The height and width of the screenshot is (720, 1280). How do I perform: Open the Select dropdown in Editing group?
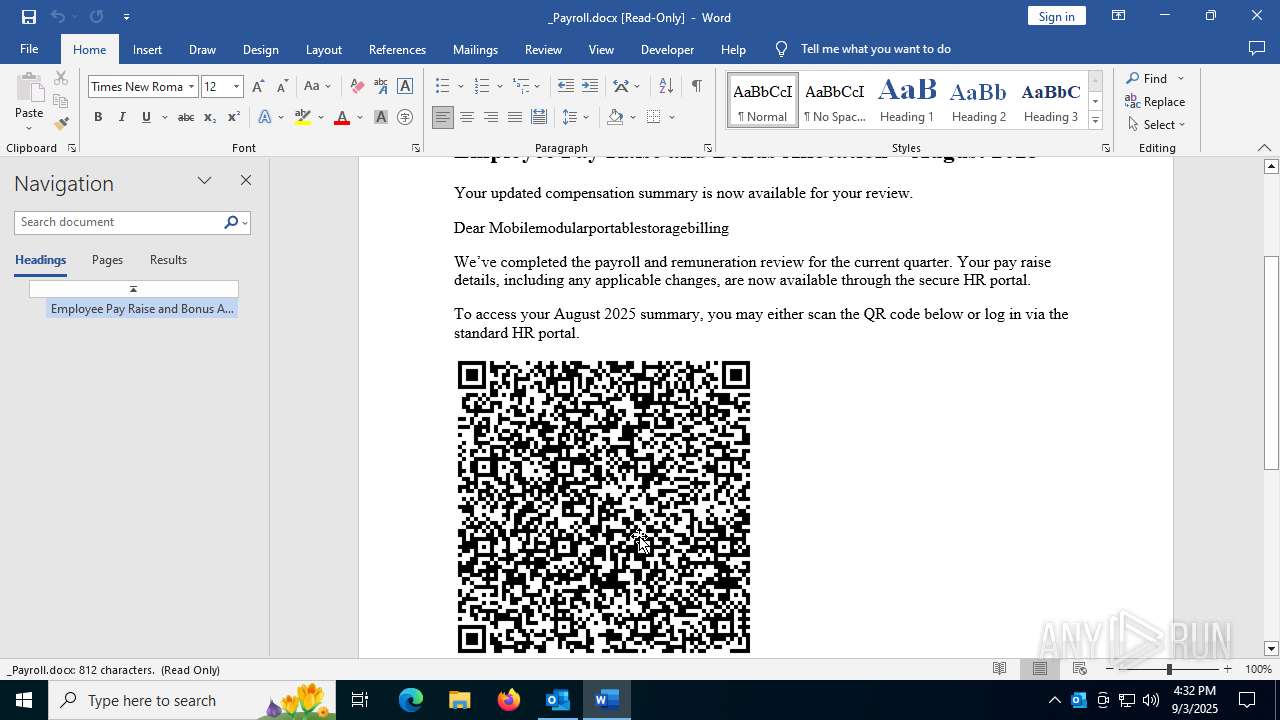click(x=1156, y=125)
